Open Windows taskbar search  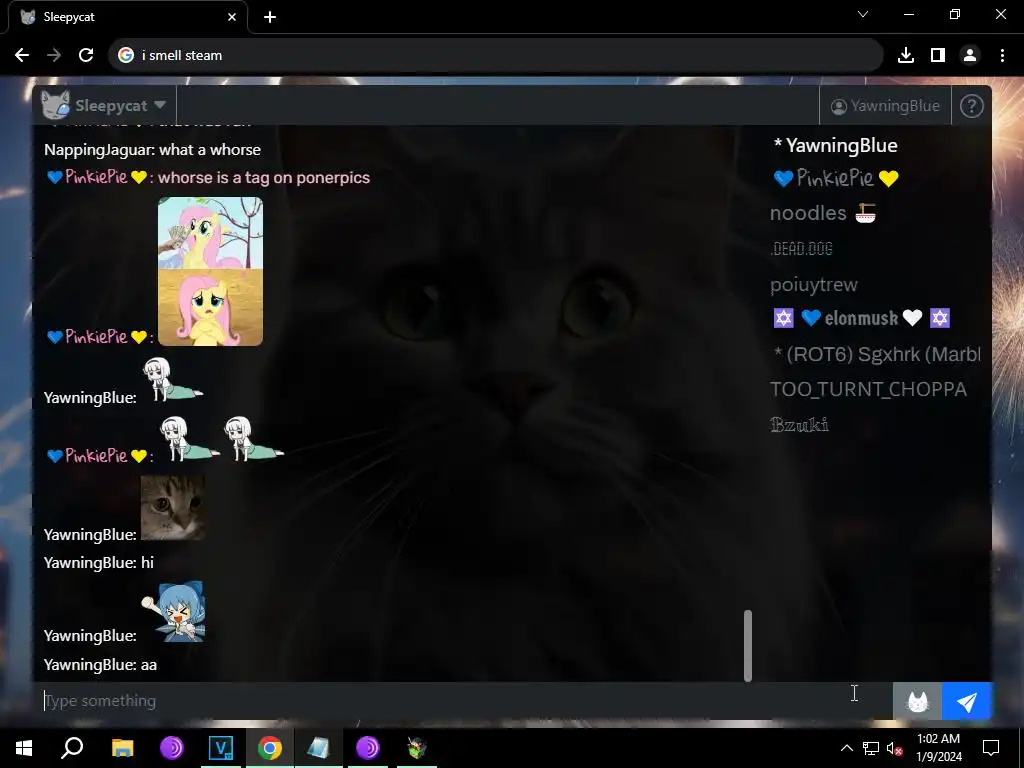[x=72, y=748]
